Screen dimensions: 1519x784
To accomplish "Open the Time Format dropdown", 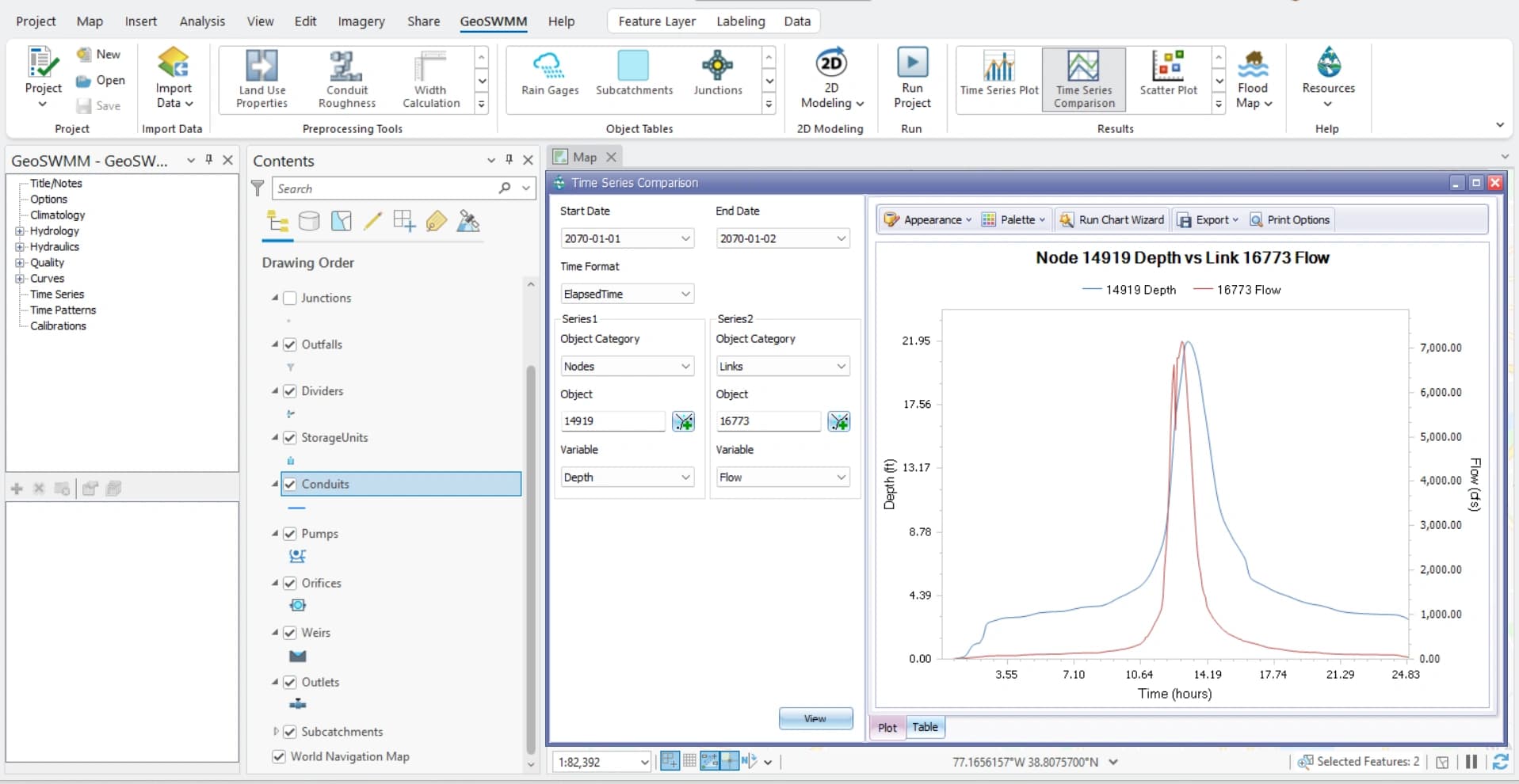I will [x=627, y=294].
